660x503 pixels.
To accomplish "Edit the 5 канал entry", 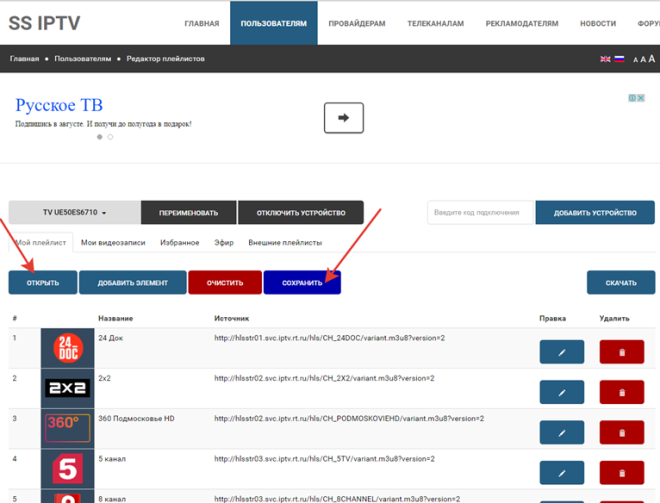I will (x=562, y=473).
